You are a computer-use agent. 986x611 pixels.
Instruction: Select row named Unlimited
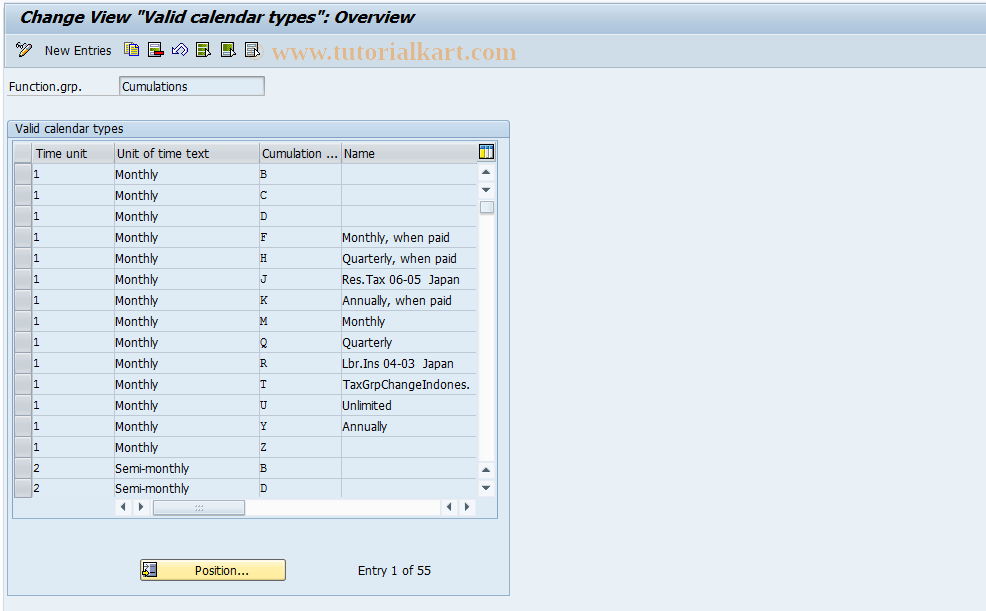[23, 405]
